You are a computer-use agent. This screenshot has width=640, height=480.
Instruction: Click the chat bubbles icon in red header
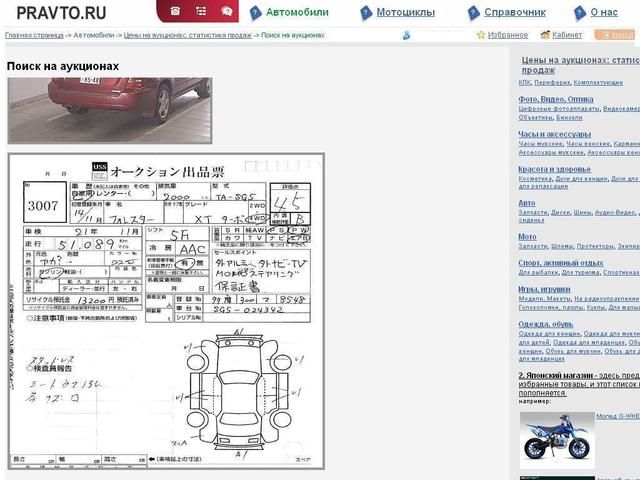227,11
